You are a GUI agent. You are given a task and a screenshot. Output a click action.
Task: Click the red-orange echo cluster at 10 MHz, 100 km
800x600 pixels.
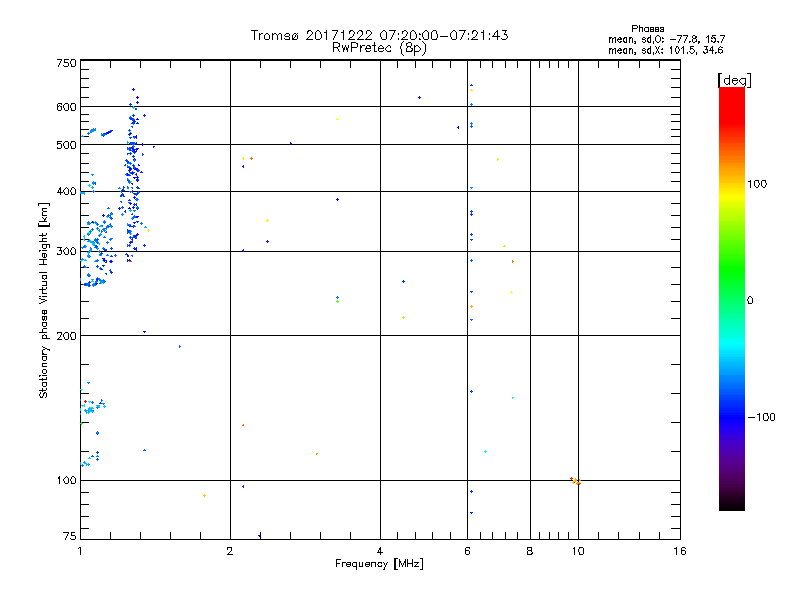pos(576,481)
